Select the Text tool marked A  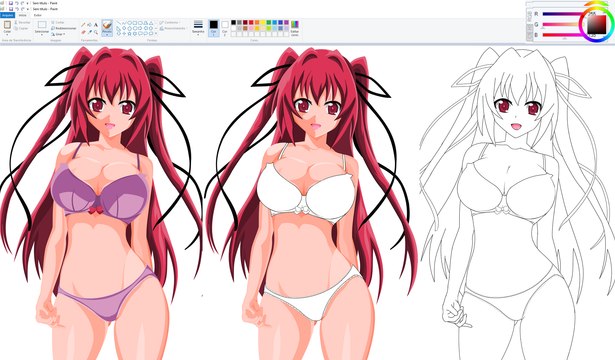(x=96, y=25)
